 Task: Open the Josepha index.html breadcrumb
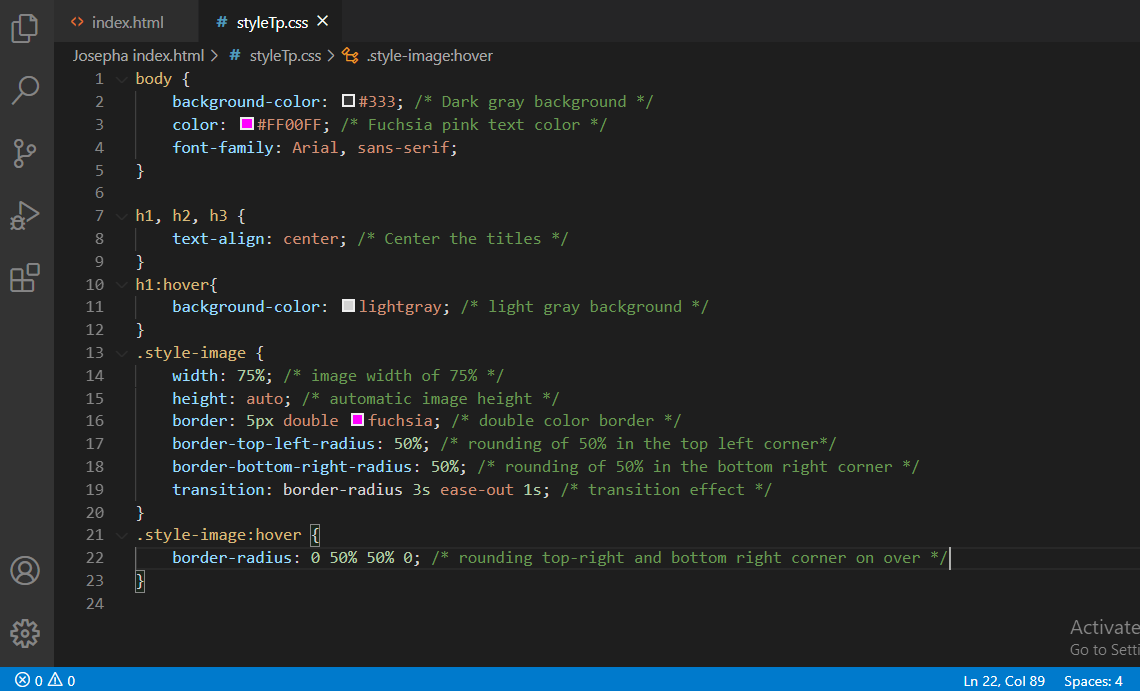138,55
